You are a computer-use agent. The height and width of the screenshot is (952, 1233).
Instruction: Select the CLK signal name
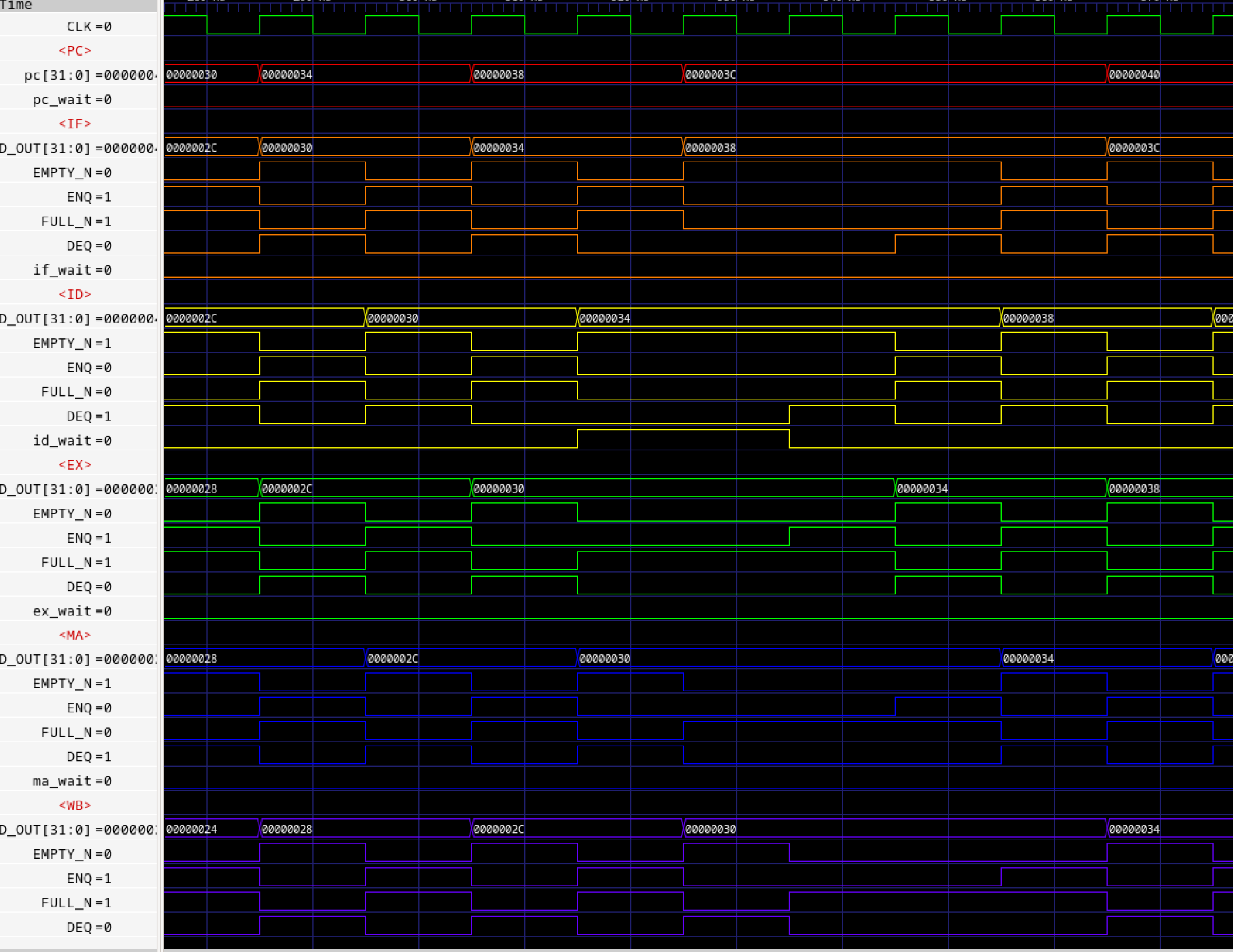tap(79, 27)
